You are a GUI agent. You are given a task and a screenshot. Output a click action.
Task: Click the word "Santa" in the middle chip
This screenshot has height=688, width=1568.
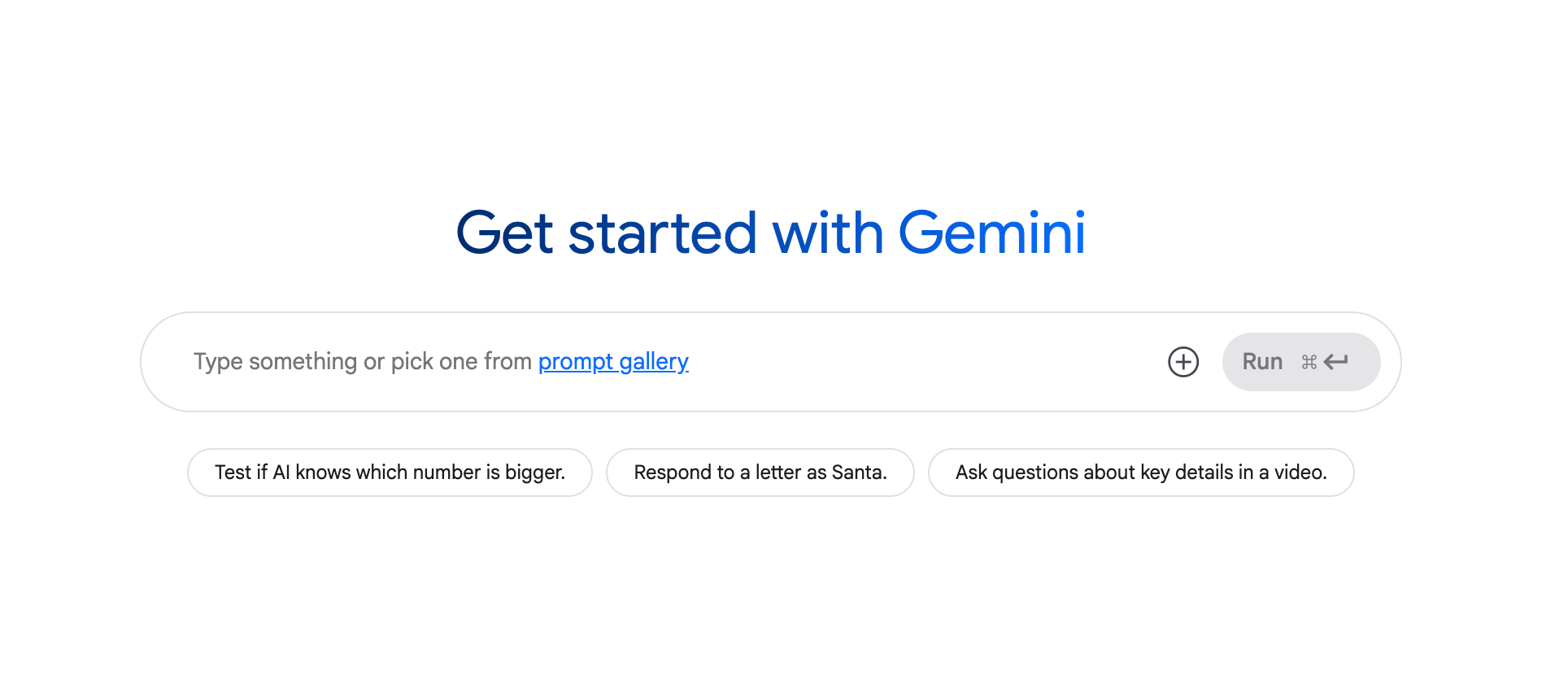pyautogui.click(x=858, y=472)
